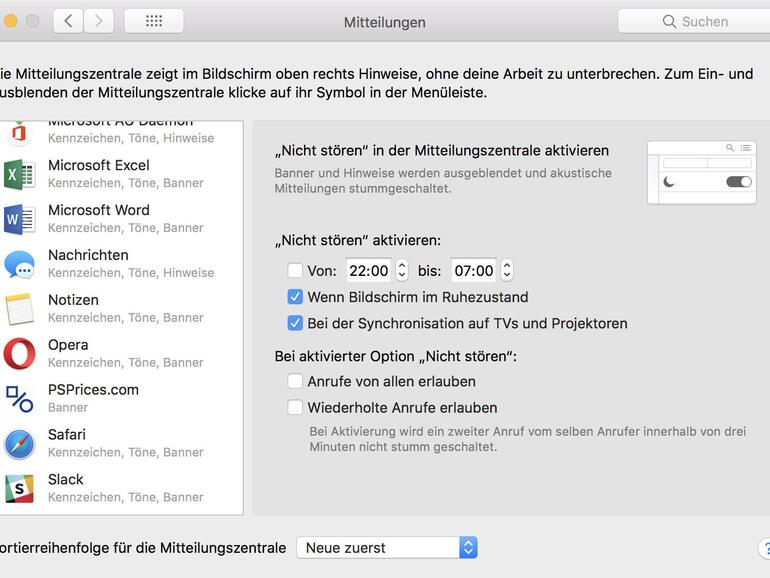Click the Do Not Disturb preview thumbnail
Image resolution: width=770 pixels, height=578 pixels.
tap(702, 172)
